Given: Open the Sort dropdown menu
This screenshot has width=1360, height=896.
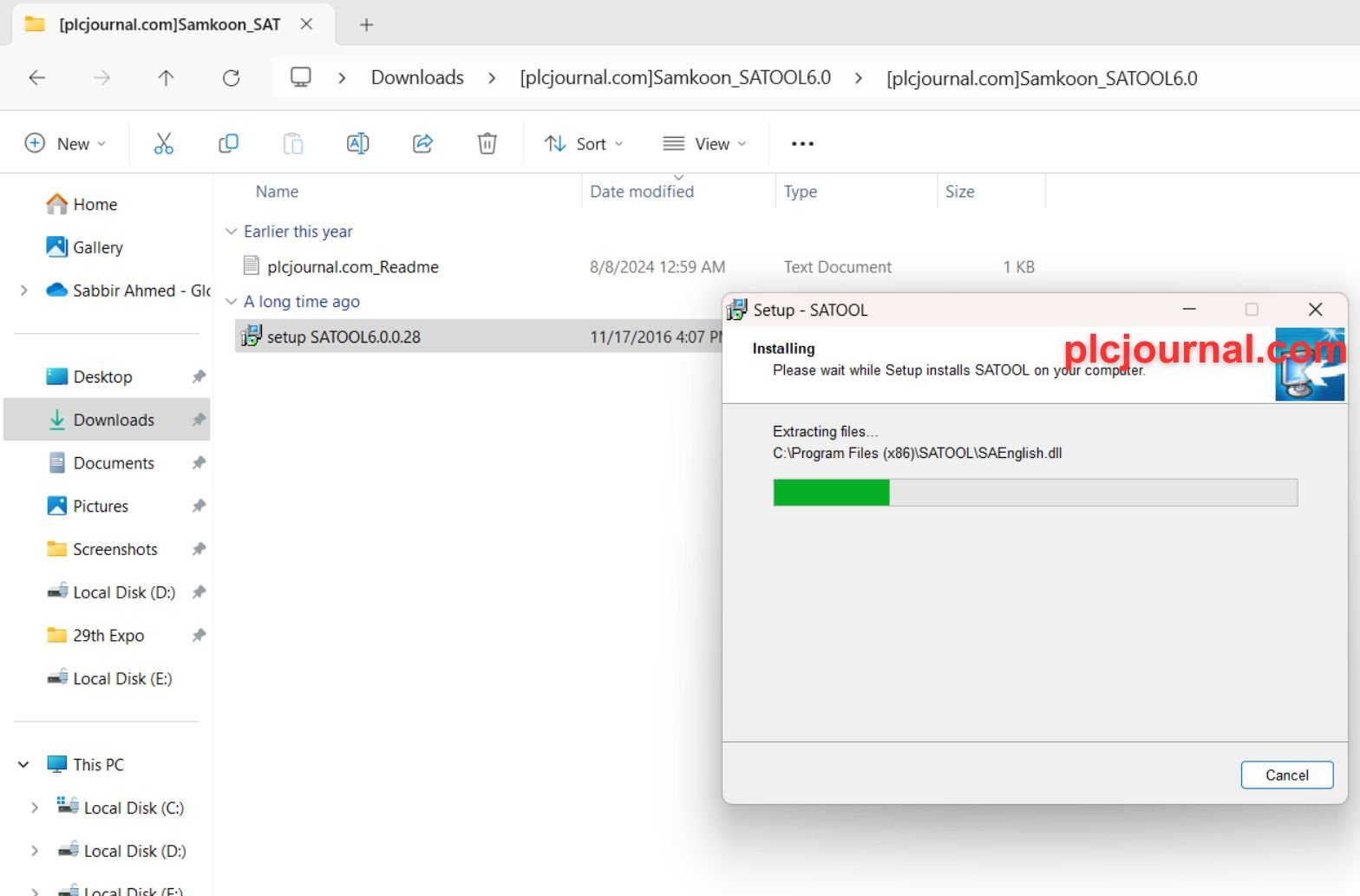Looking at the screenshot, I should point(583,143).
